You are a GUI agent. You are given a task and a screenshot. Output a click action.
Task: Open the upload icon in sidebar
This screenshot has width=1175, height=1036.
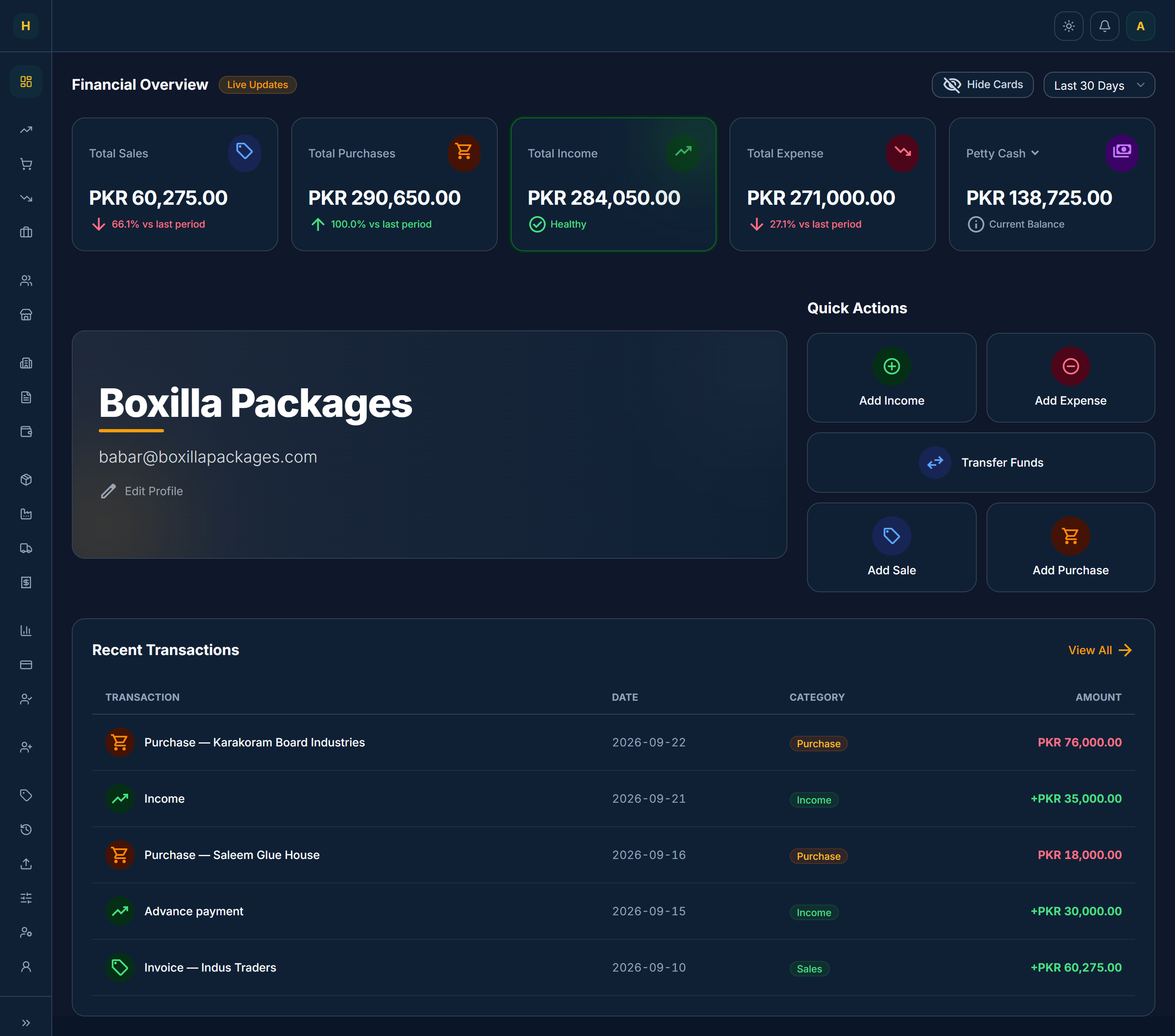pos(26,864)
